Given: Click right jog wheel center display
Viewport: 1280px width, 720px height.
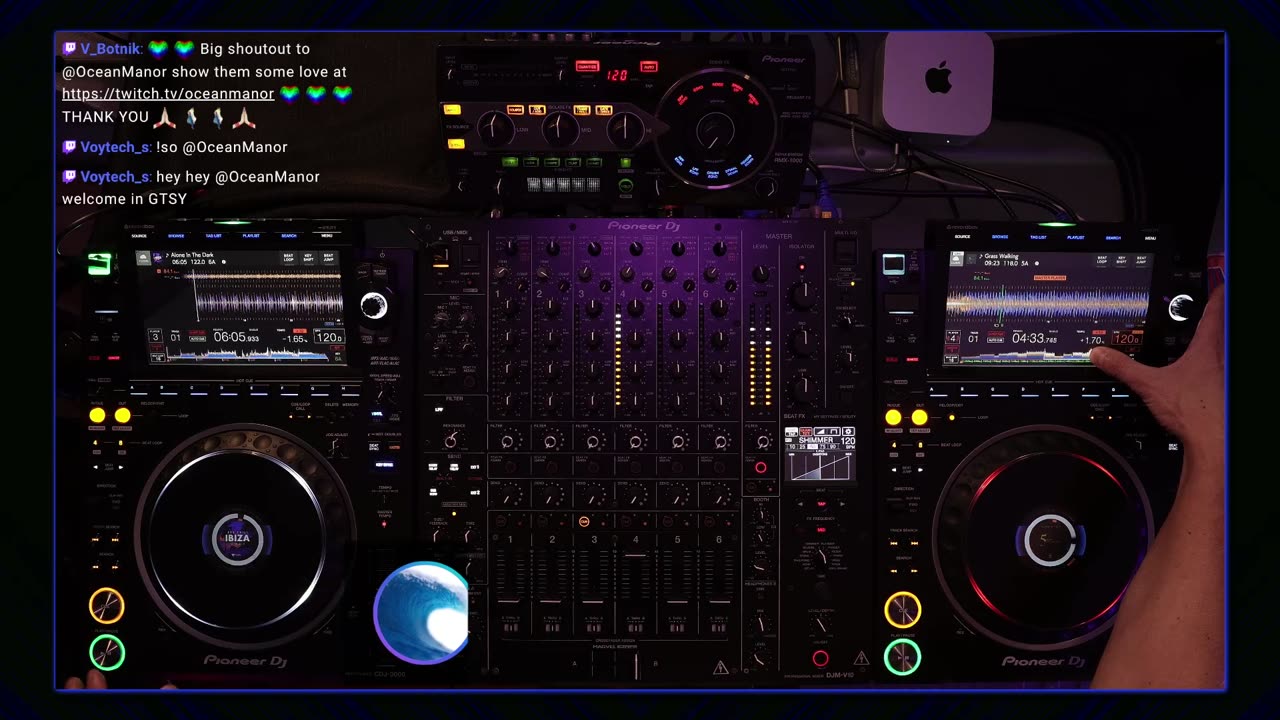Looking at the screenshot, I should 1050,540.
